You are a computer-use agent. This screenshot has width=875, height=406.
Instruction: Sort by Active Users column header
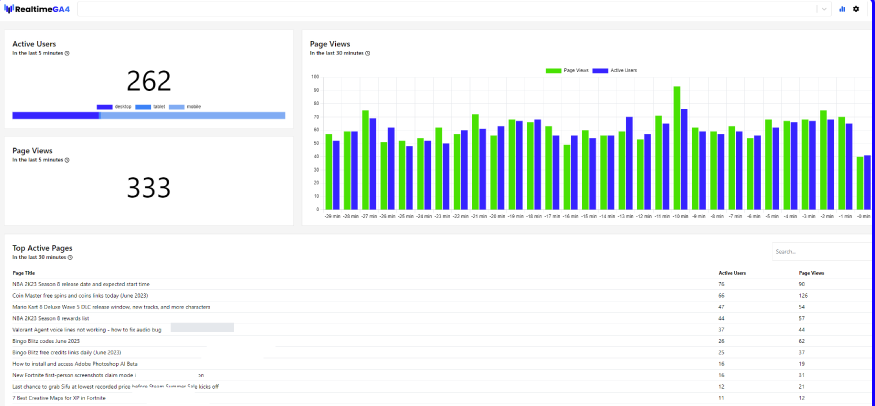pos(732,273)
